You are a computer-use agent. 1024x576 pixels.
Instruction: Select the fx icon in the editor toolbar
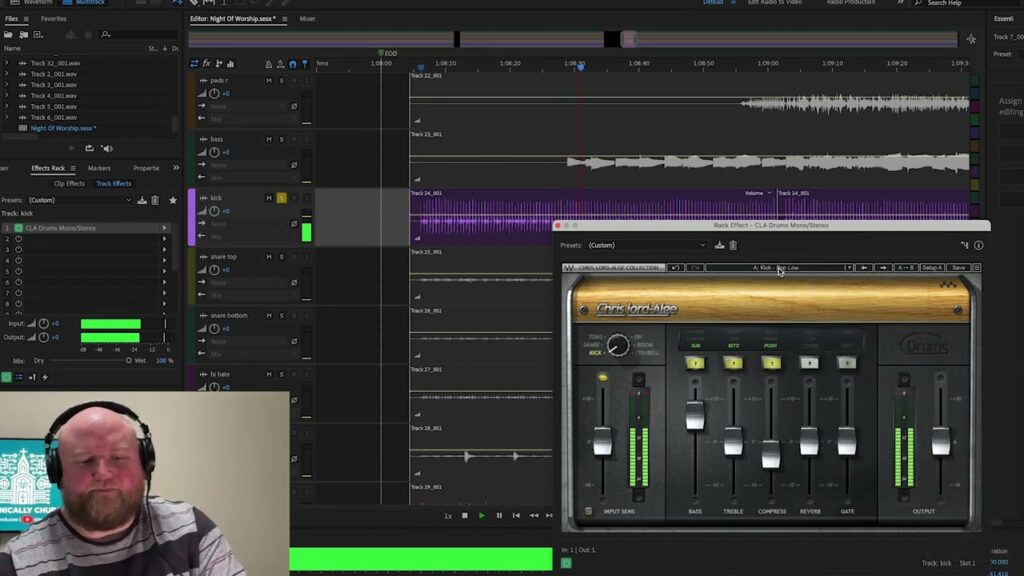206,63
